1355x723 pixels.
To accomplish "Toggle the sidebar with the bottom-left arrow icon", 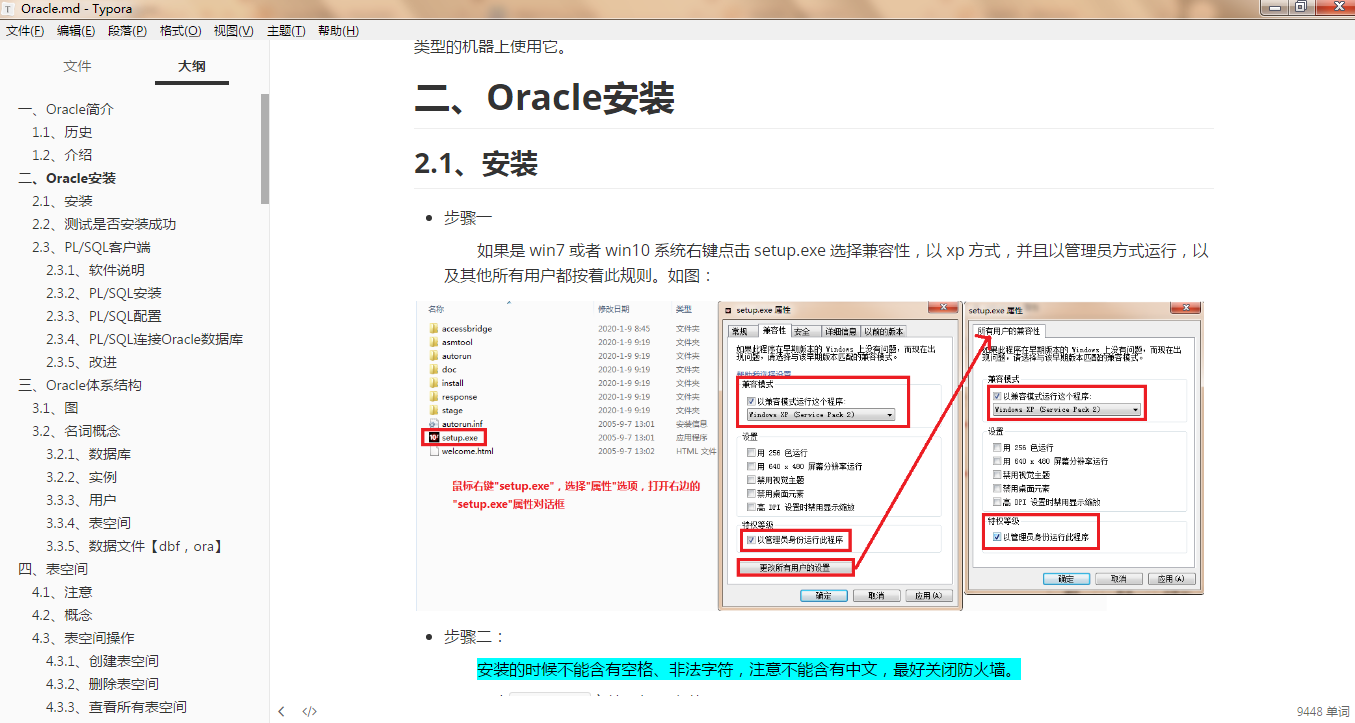I will 281,712.
